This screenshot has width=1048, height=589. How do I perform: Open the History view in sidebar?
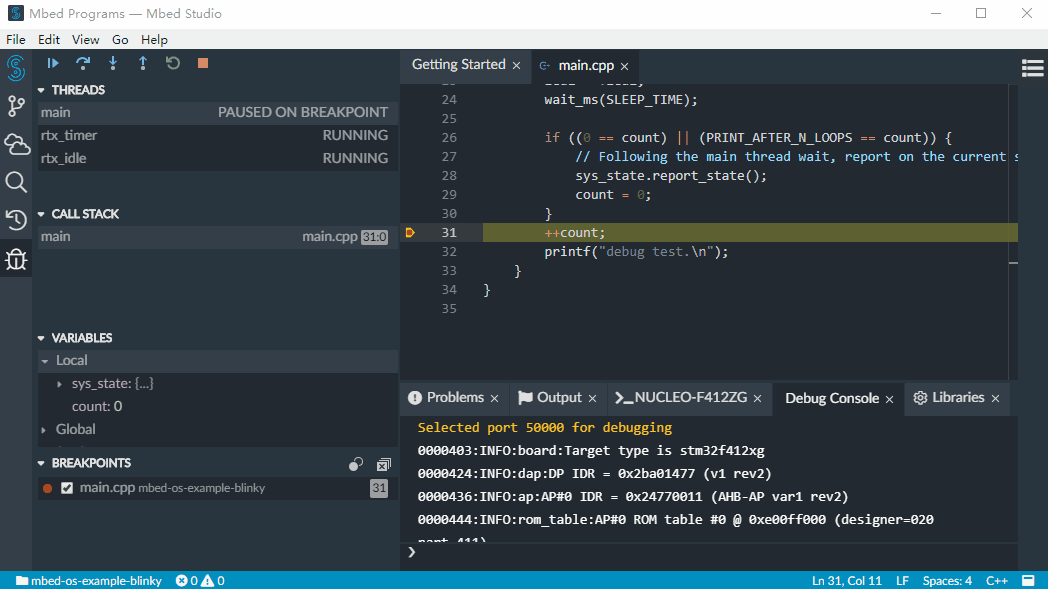click(x=16, y=220)
